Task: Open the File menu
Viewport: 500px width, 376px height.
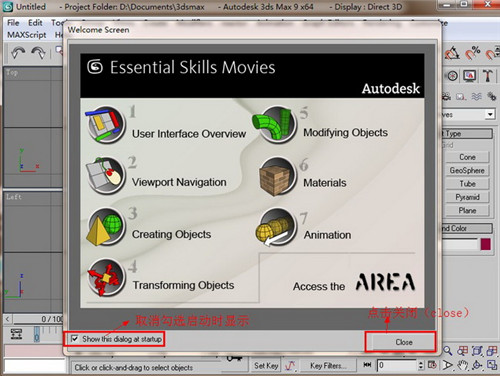Action: 13,23
